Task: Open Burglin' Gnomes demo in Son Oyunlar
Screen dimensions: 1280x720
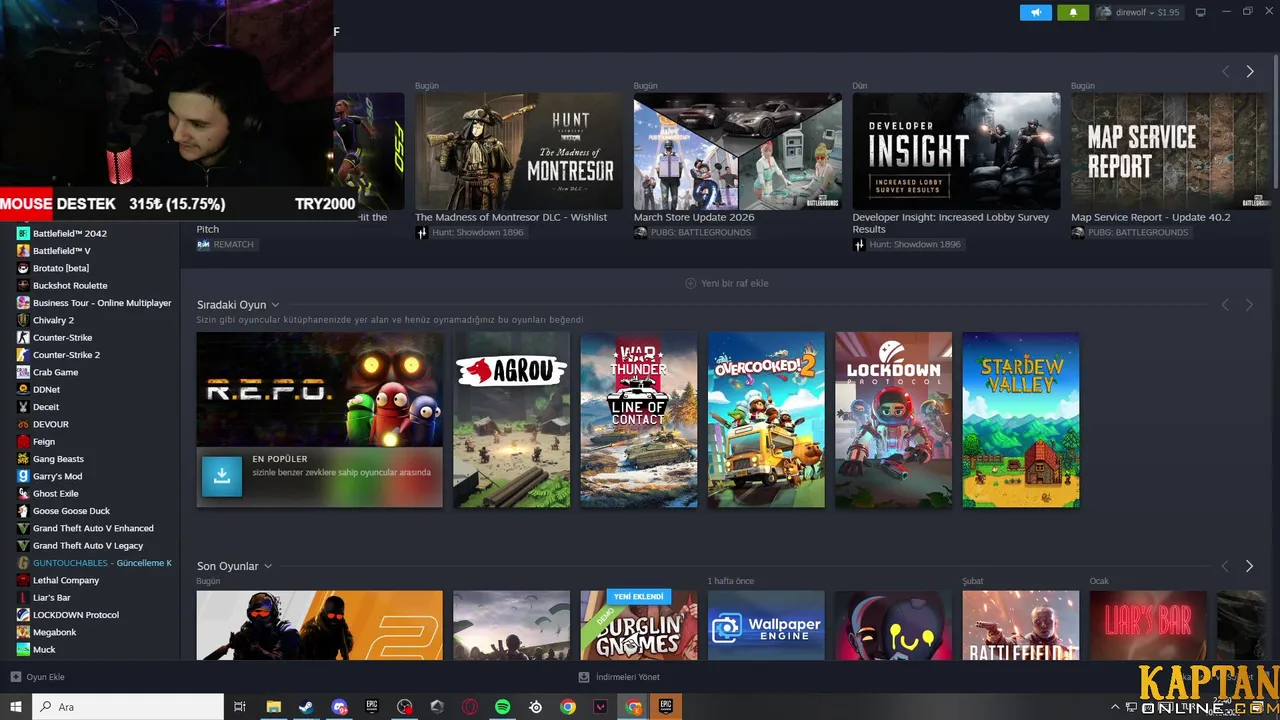Action: tap(639, 625)
